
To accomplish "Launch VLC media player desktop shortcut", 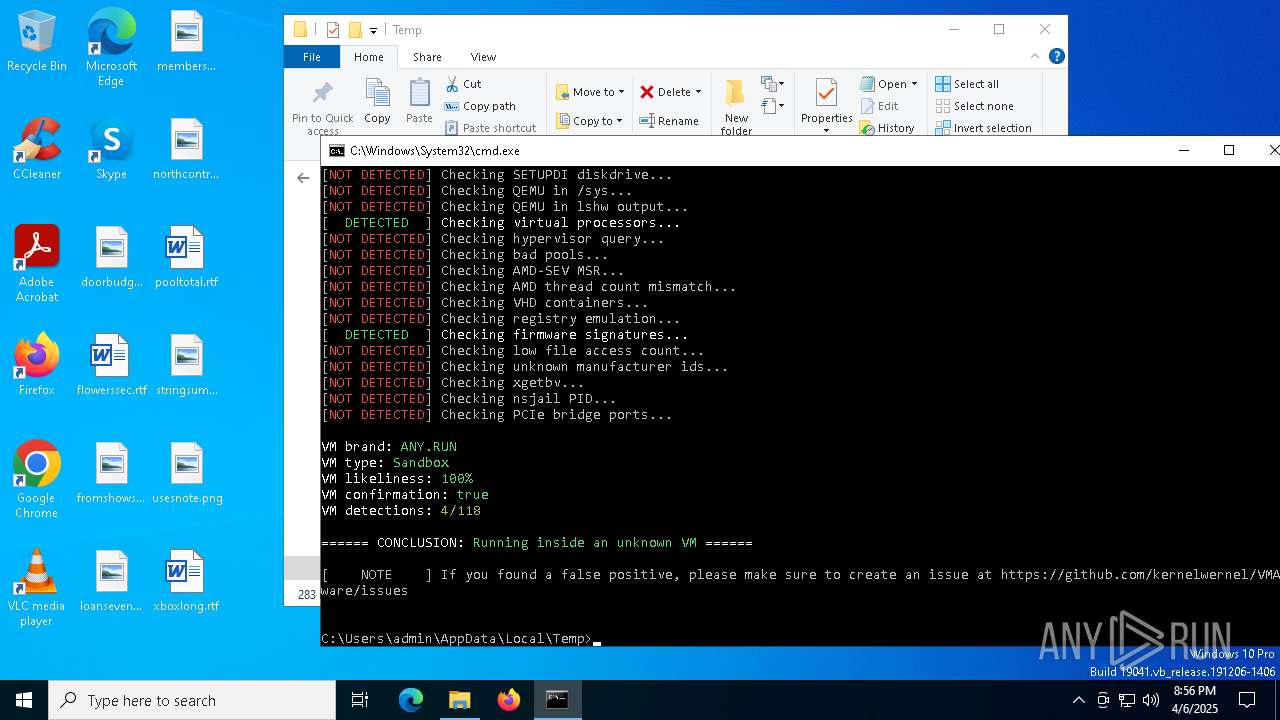I will pos(36,588).
